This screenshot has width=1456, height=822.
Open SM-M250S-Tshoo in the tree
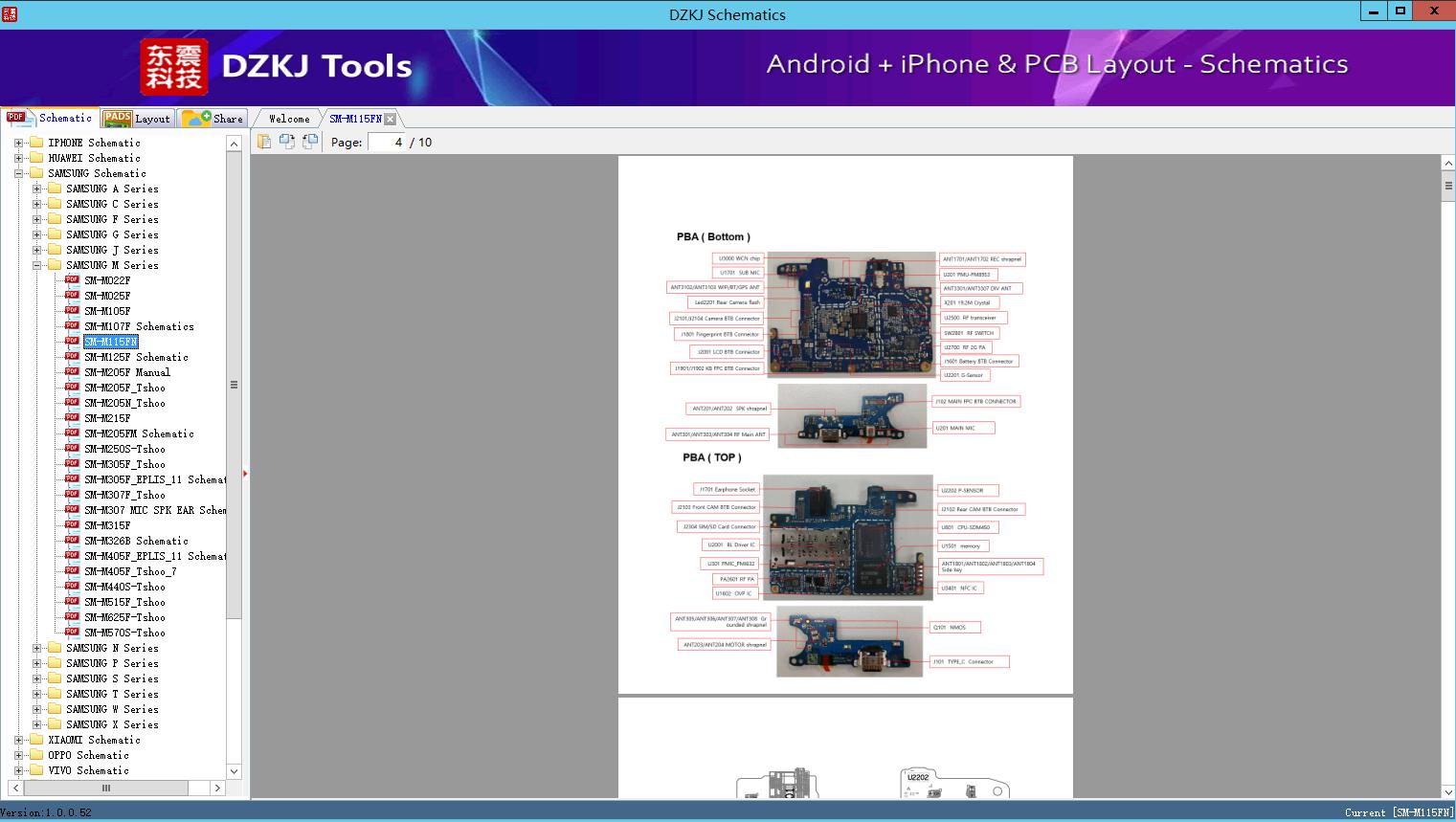pos(124,449)
